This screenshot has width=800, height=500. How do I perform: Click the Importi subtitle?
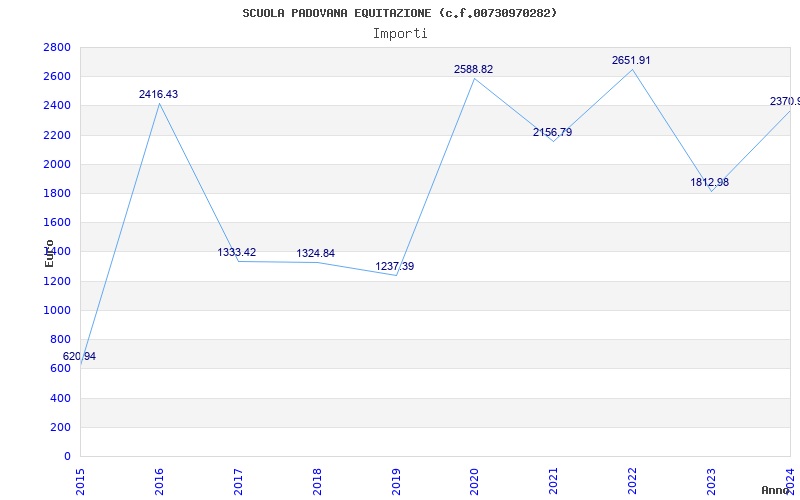click(400, 34)
